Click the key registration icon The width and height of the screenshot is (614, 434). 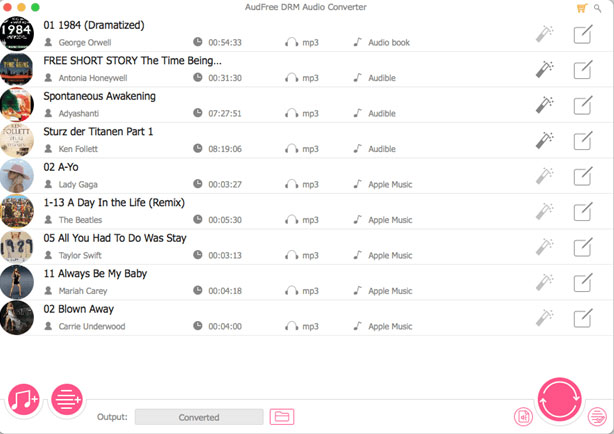point(598,8)
